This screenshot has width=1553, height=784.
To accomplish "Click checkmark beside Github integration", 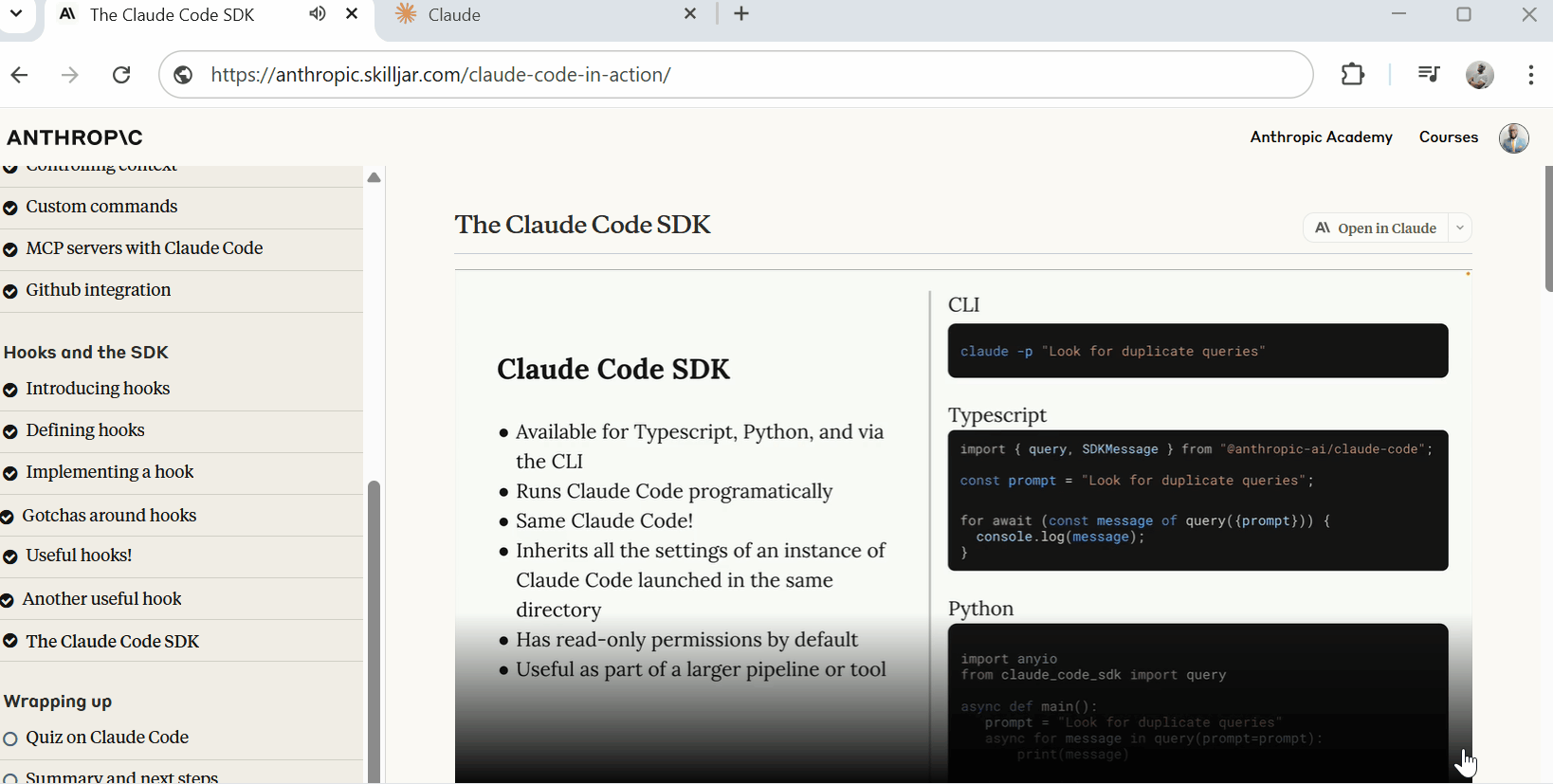I will (10, 292).
